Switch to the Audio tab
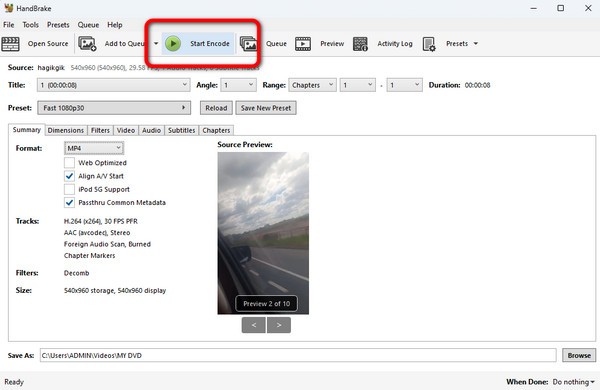 tap(152, 131)
